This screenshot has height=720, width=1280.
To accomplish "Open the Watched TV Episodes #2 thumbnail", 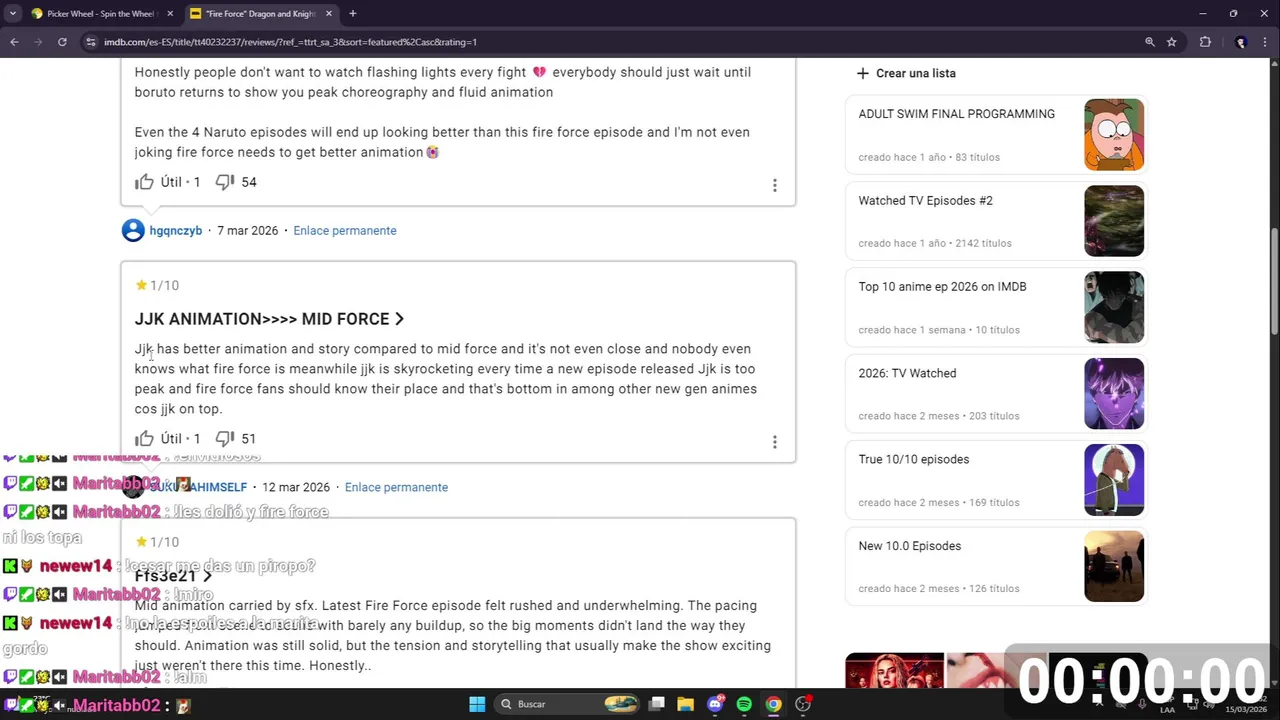I will pyautogui.click(x=1114, y=221).
